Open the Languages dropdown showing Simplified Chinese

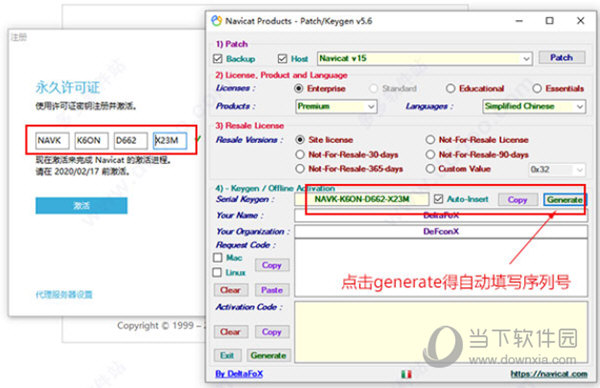(x=534, y=106)
